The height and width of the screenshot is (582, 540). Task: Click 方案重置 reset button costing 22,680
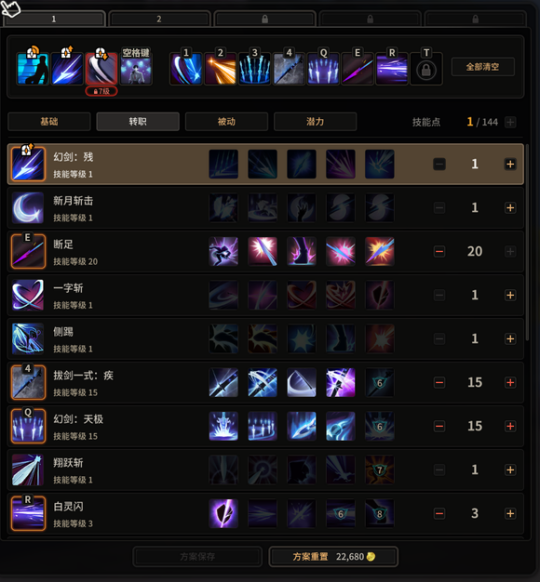point(333,557)
